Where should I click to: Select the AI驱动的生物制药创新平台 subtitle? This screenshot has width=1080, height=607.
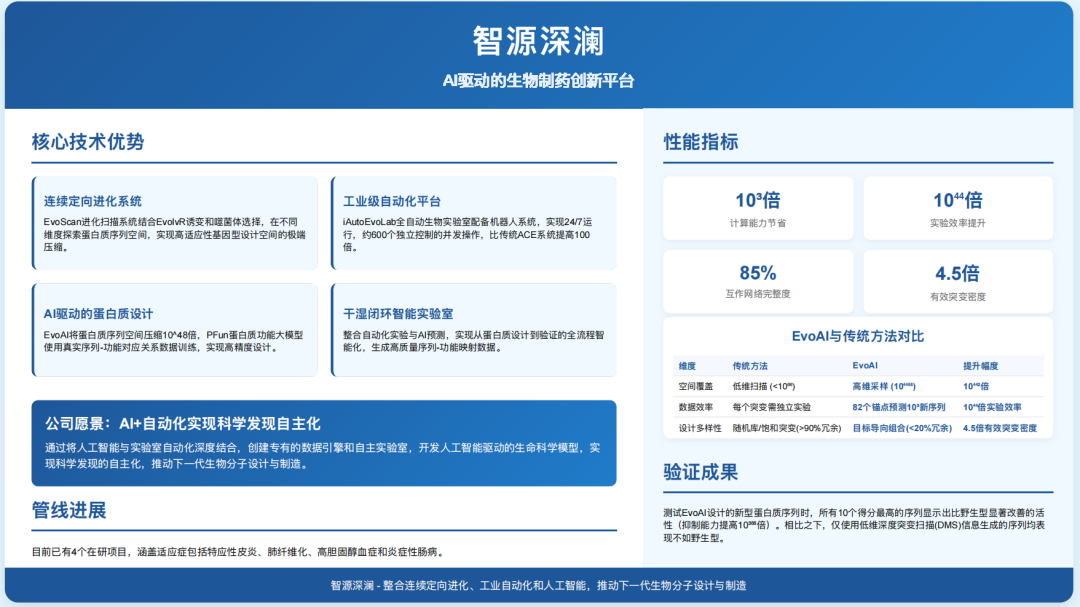pyautogui.click(x=539, y=81)
